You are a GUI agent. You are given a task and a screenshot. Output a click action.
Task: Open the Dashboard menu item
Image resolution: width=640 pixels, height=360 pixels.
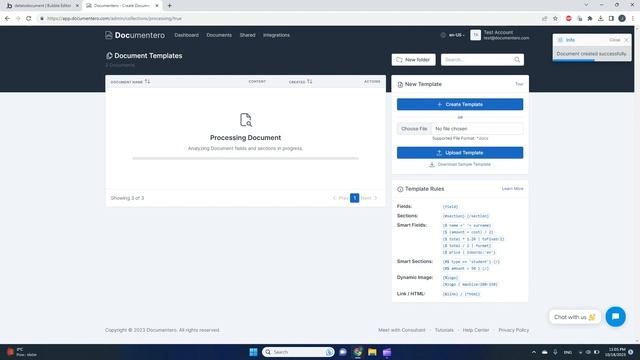pyautogui.click(x=187, y=35)
